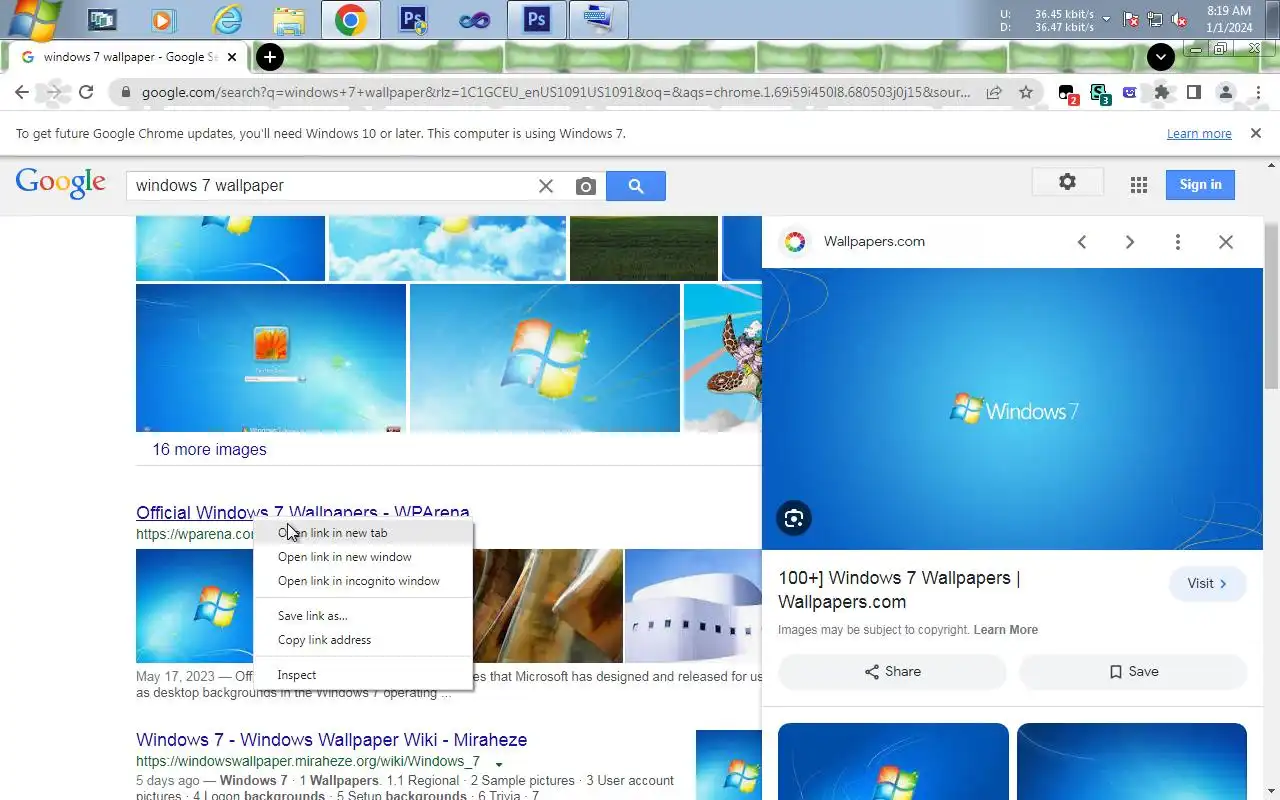Click Learn More about image copyright
The image size is (1280, 800).
[1005, 630]
